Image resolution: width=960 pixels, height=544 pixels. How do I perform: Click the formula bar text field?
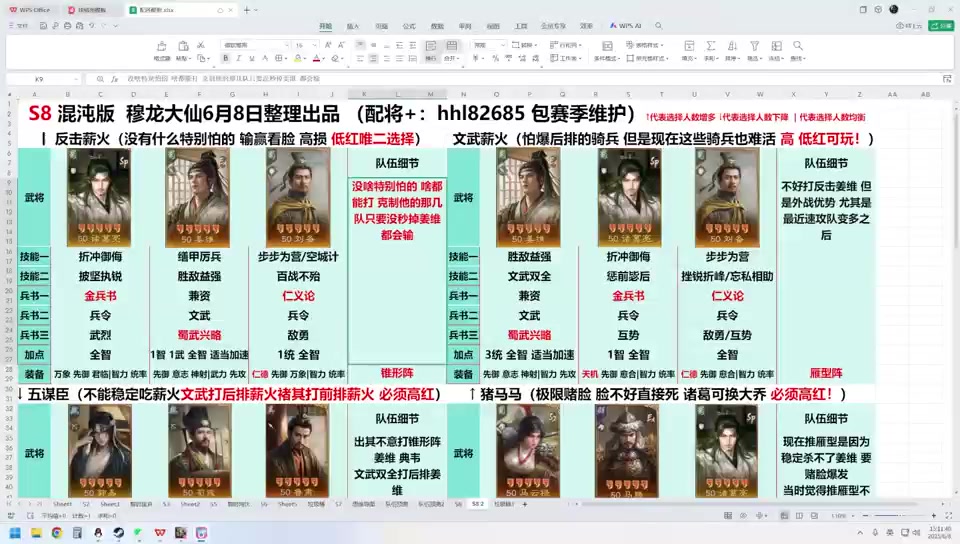(531, 79)
